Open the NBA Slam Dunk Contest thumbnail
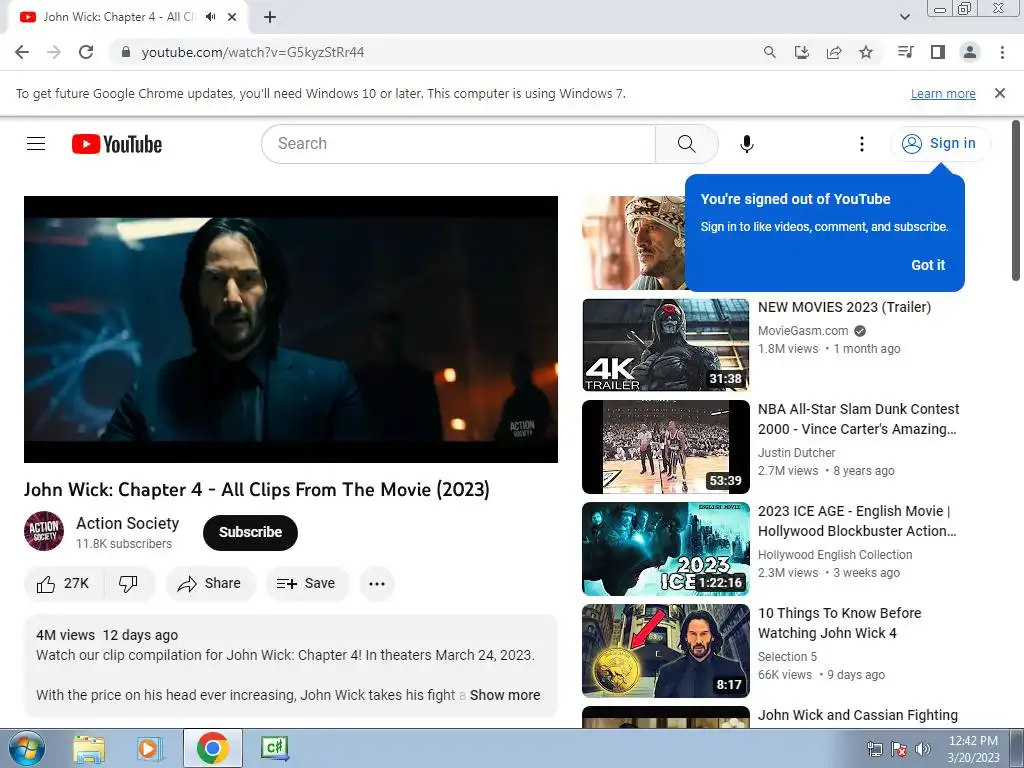The width and height of the screenshot is (1024, 768). 665,447
